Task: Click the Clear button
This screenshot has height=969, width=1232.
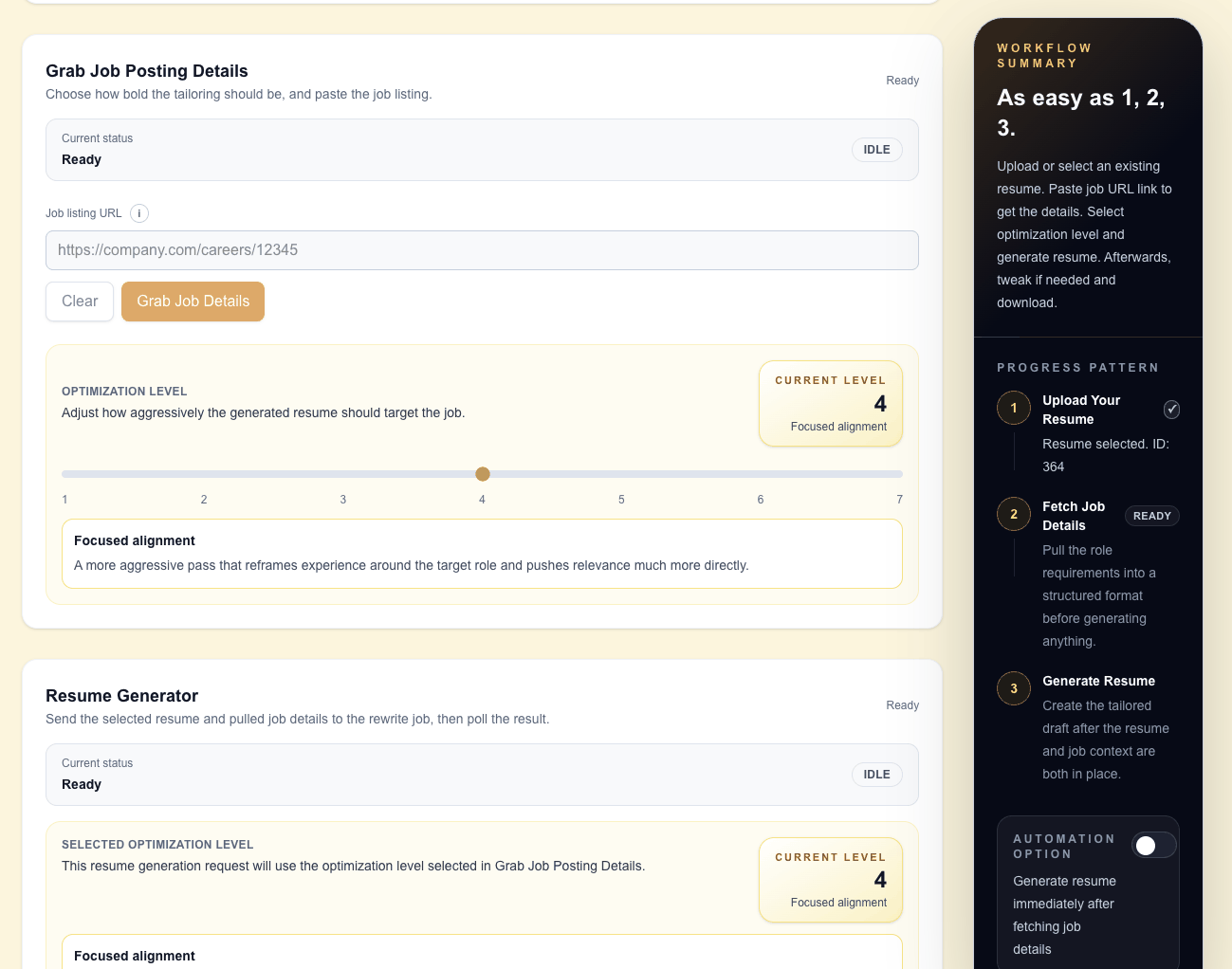Action: (x=80, y=302)
